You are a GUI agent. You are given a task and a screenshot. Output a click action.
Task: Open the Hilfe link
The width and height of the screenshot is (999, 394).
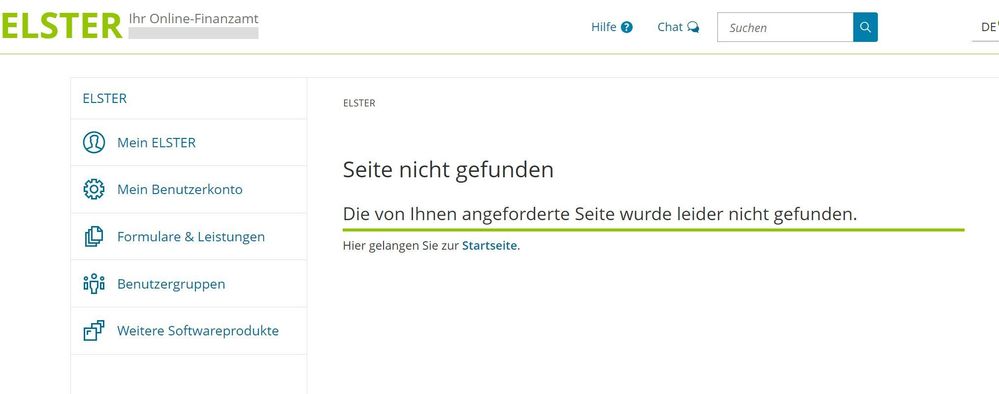pos(612,27)
